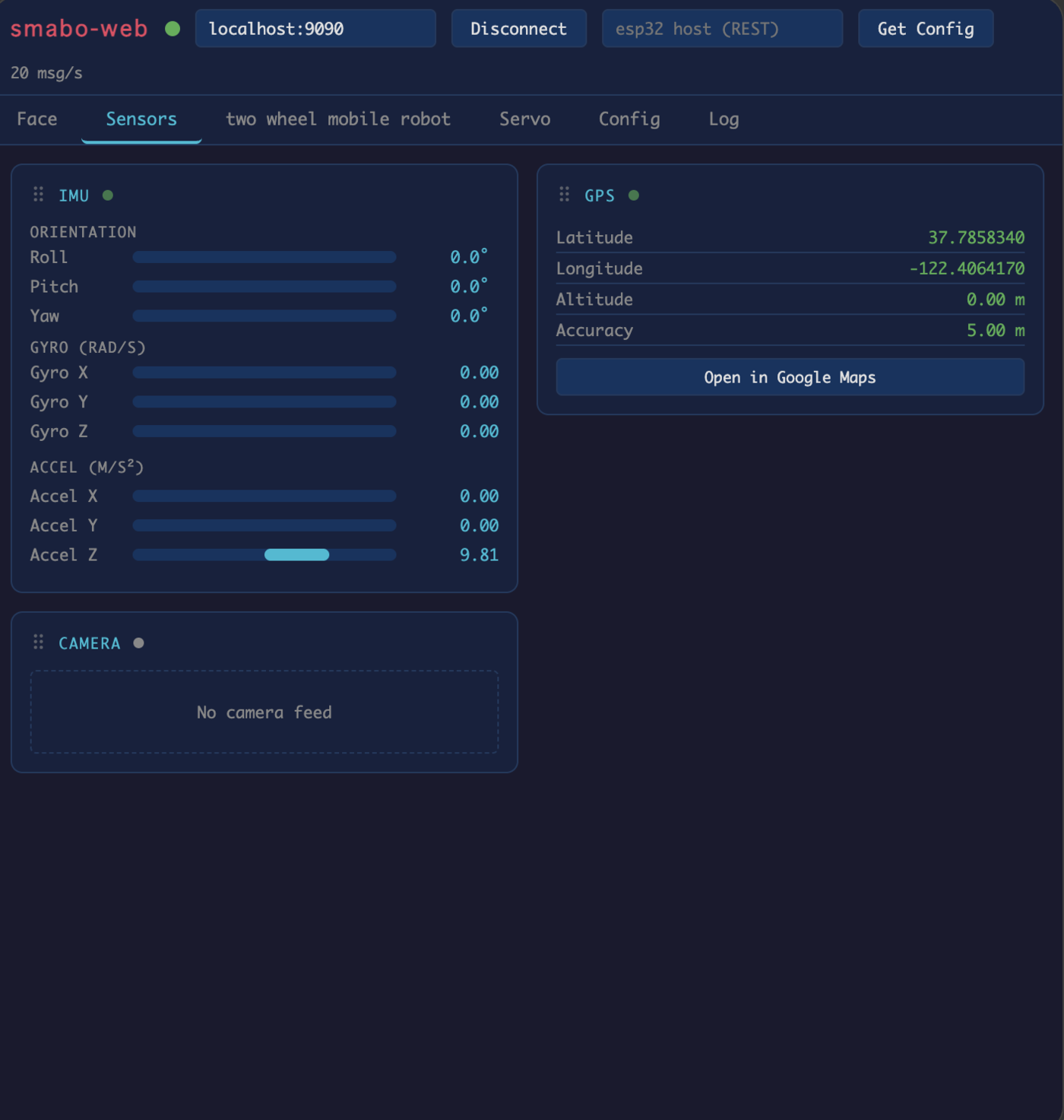Click the latitude value 37.7858340

[976, 238]
